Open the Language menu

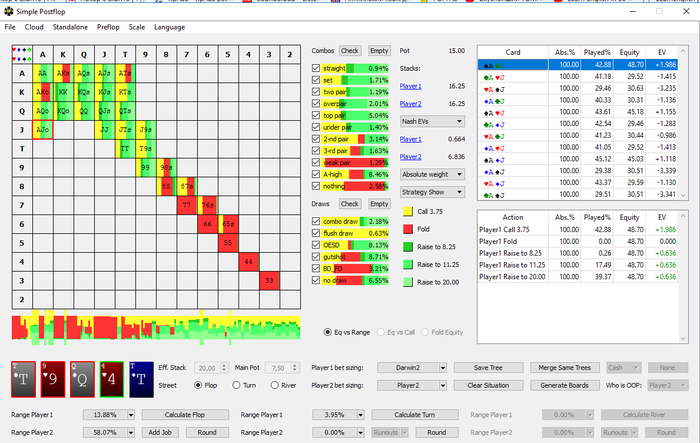pyautogui.click(x=169, y=27)
